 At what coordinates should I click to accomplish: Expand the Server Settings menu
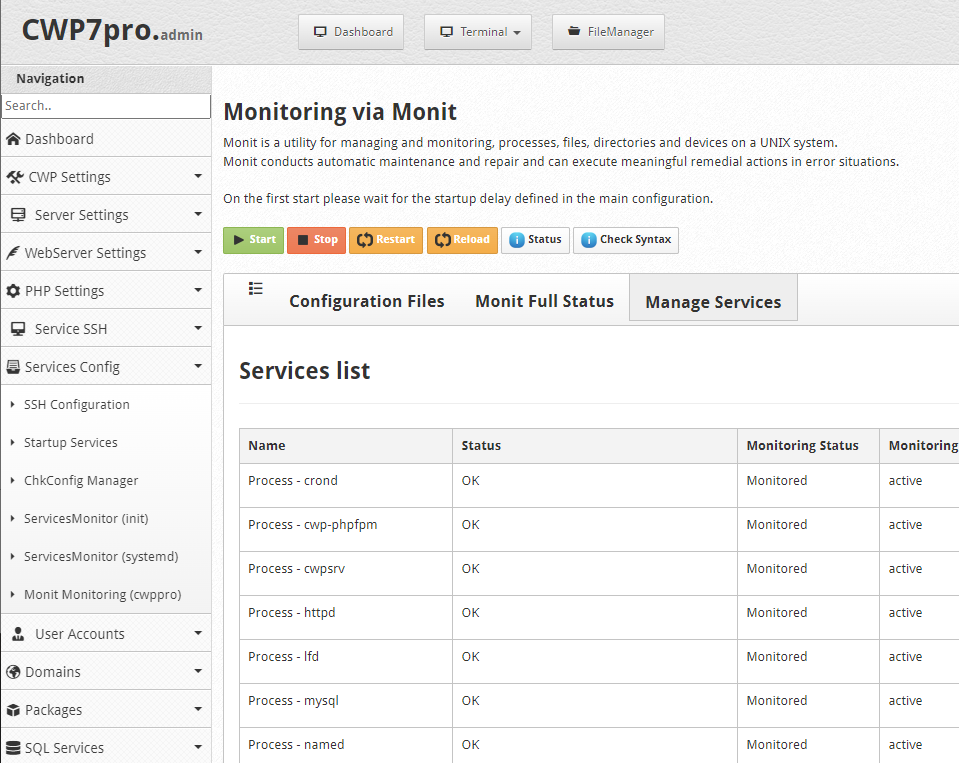coord(105,215)
